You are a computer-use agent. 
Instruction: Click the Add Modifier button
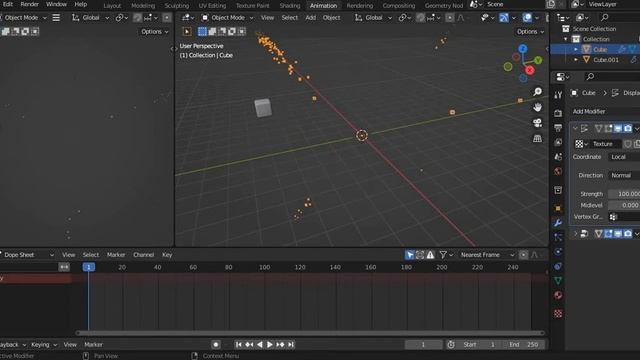point(605,111)
